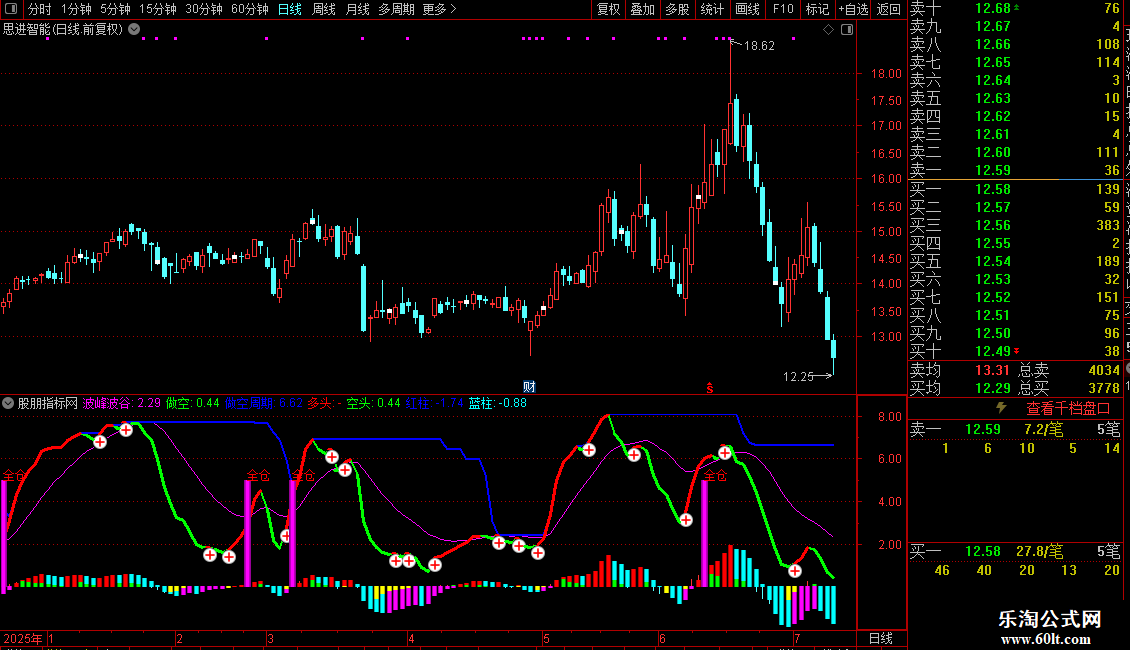Image resolution: width=1130 pixels, height=650 pixels.
Task: Activate the 画线 drawing tools
Action: pyautogui.click(x=747, y=9)
